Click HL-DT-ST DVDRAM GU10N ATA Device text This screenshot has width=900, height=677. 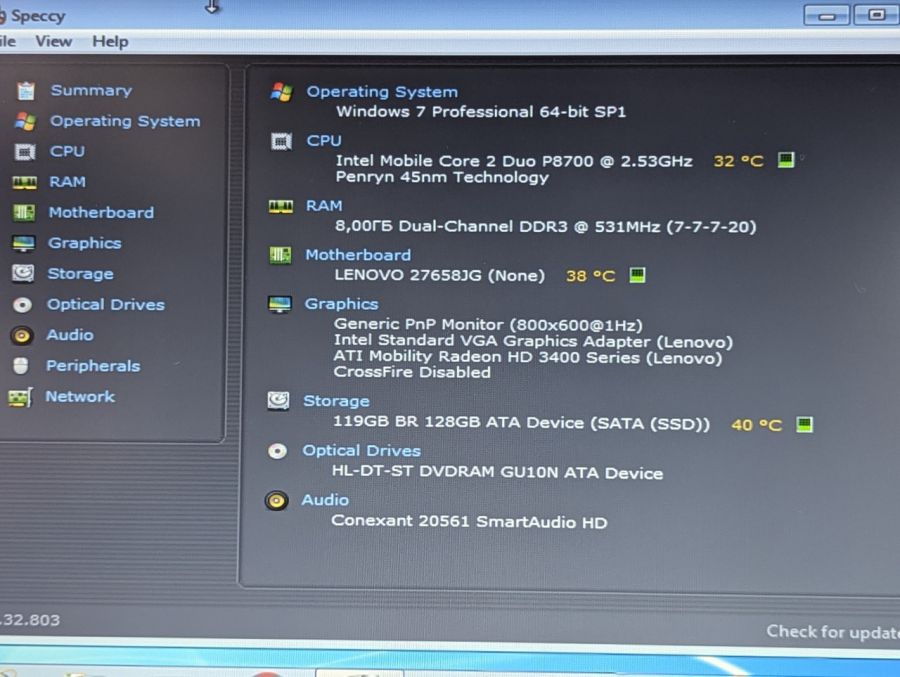[x=498, y=473]
